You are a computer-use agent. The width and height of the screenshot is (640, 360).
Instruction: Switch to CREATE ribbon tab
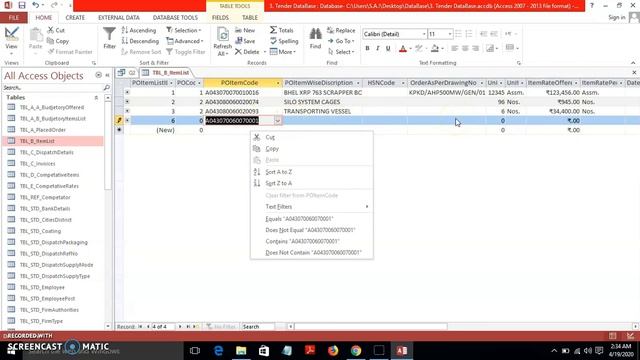click(75, 18)
